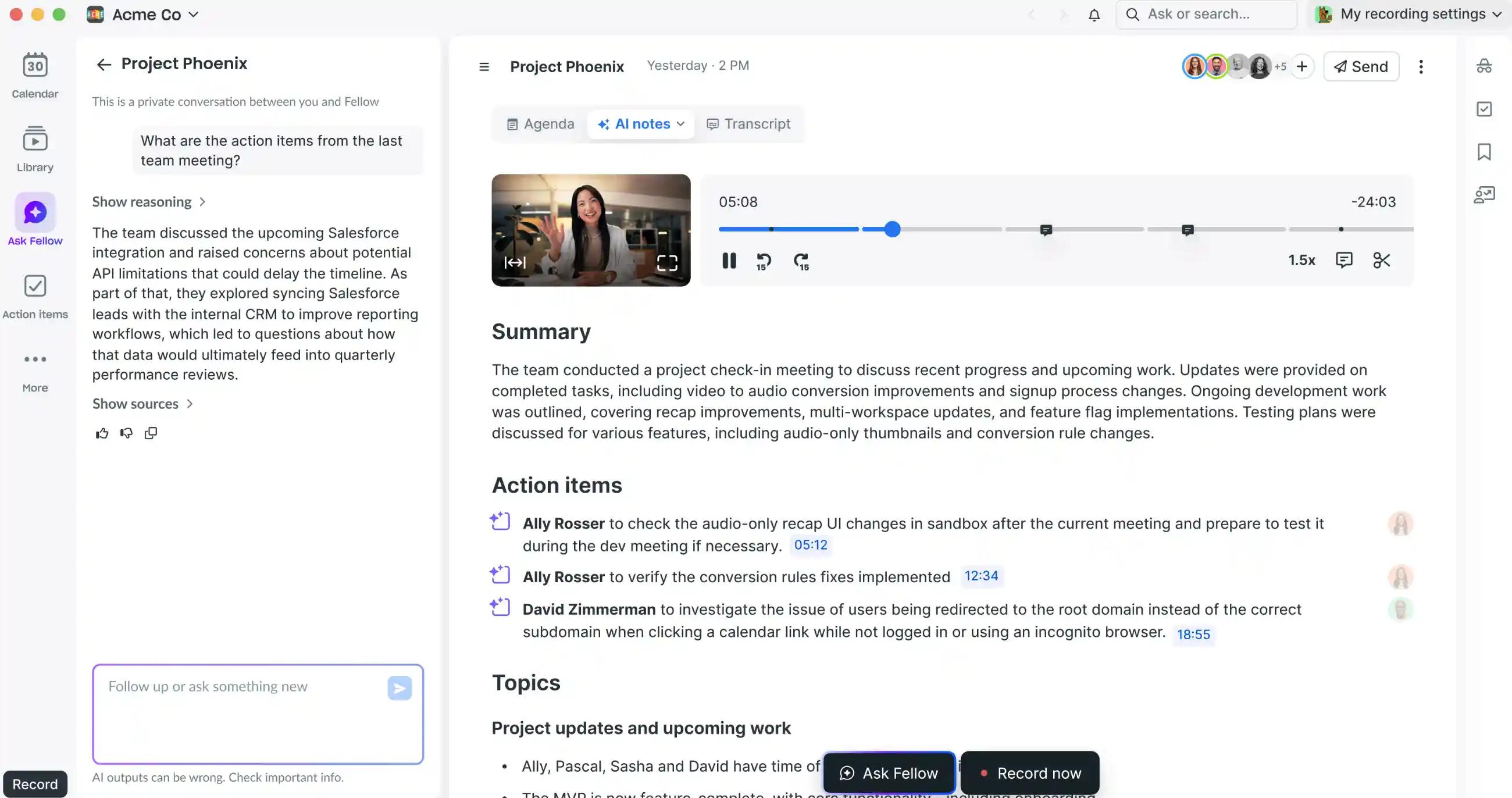Click the Record now button
This screenshot has height=798, width=1512.
(x=1030, y=773)
